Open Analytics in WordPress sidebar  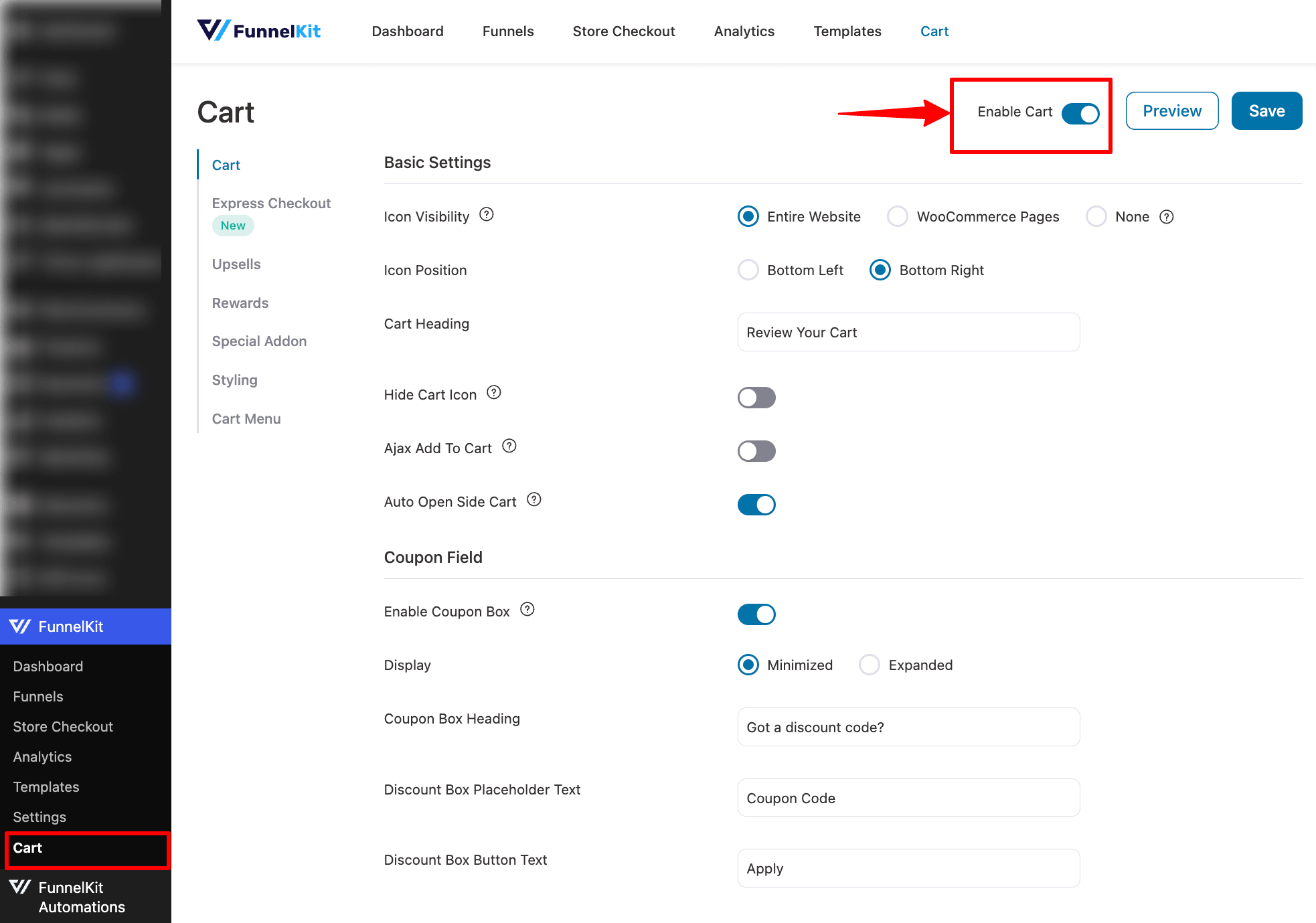(42, 757)
